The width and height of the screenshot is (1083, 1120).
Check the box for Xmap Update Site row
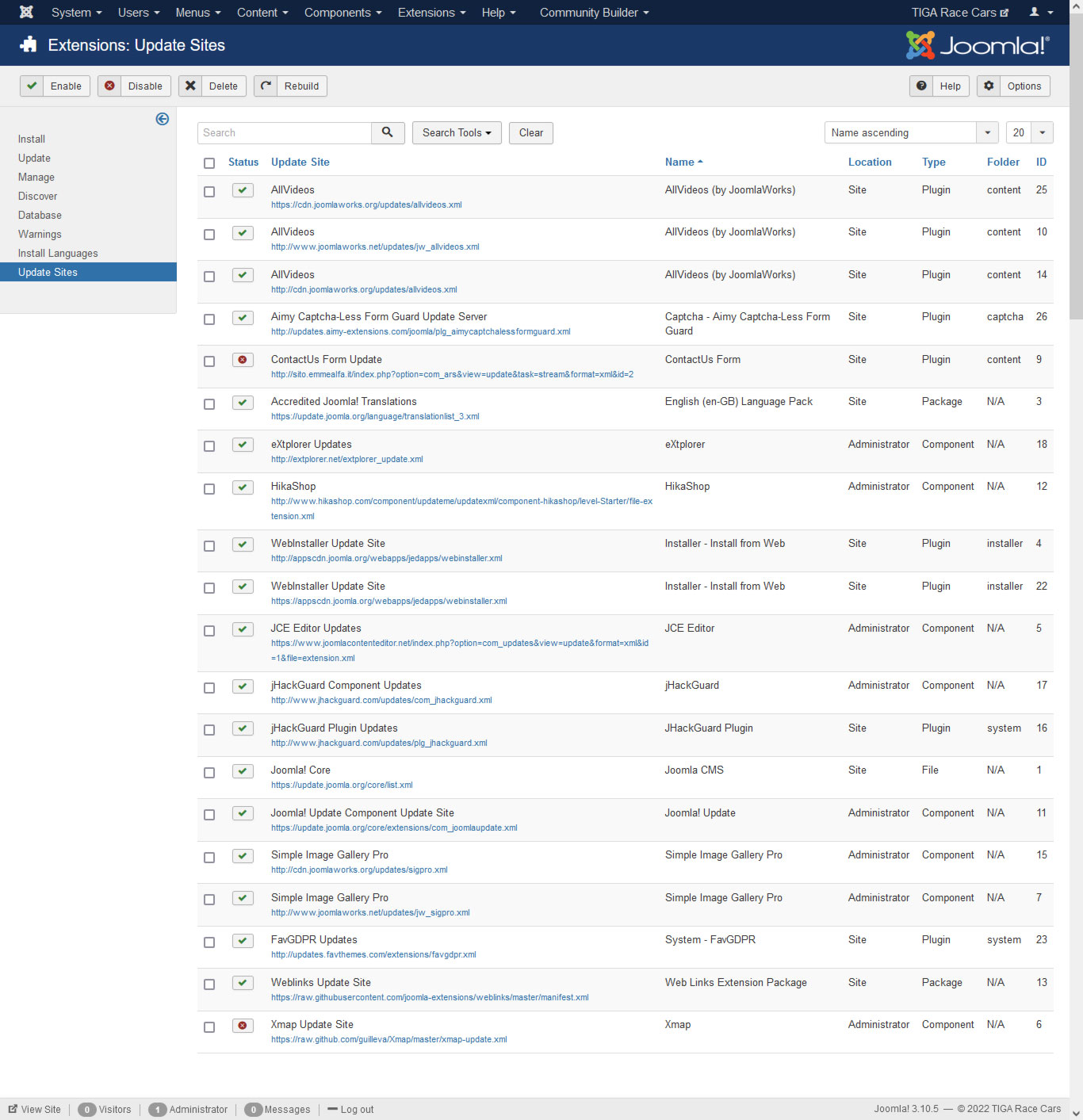(x=209, y=1027)
